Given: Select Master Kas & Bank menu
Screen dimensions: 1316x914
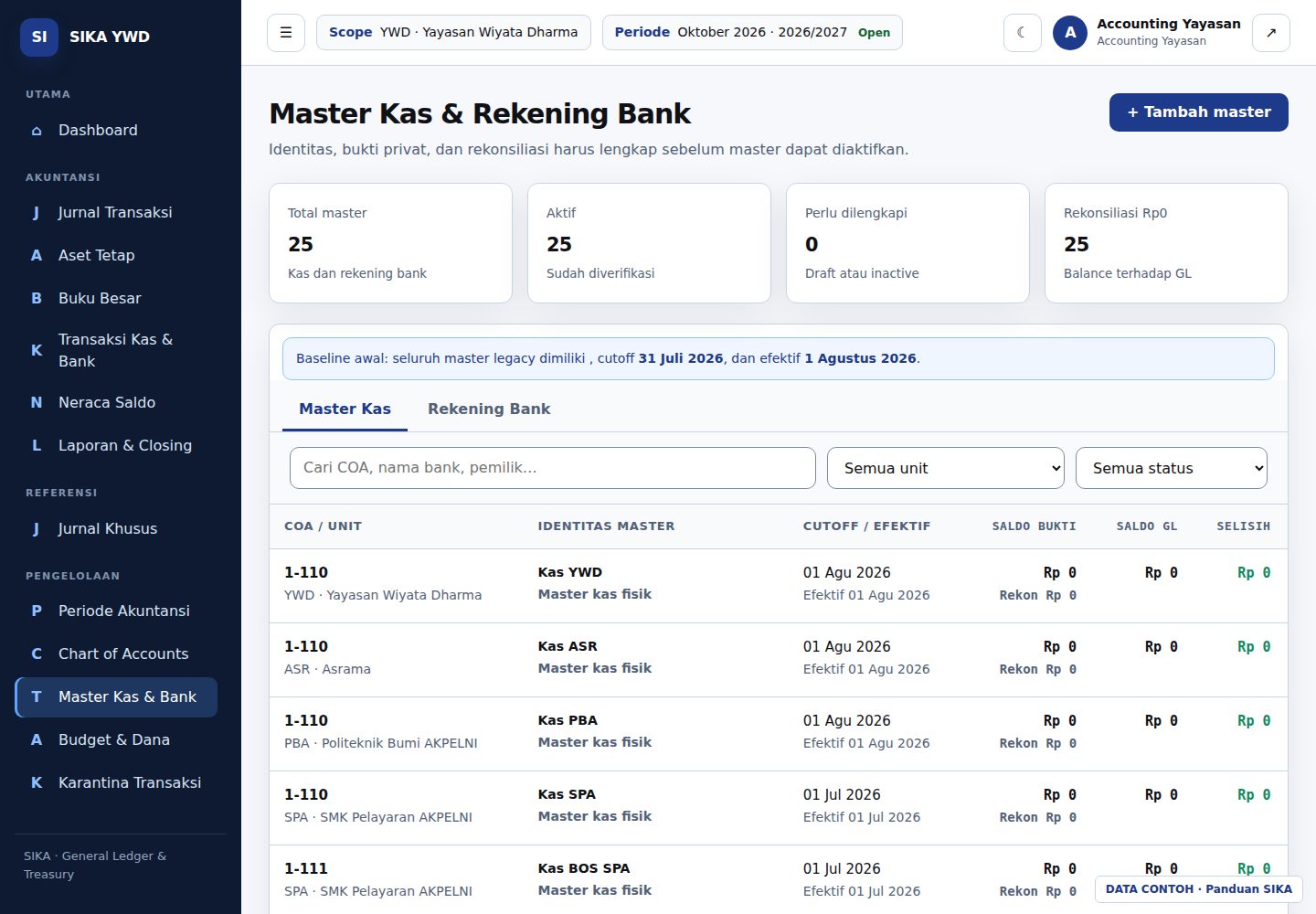Looking at the screenshot, I should coord(116,696).
